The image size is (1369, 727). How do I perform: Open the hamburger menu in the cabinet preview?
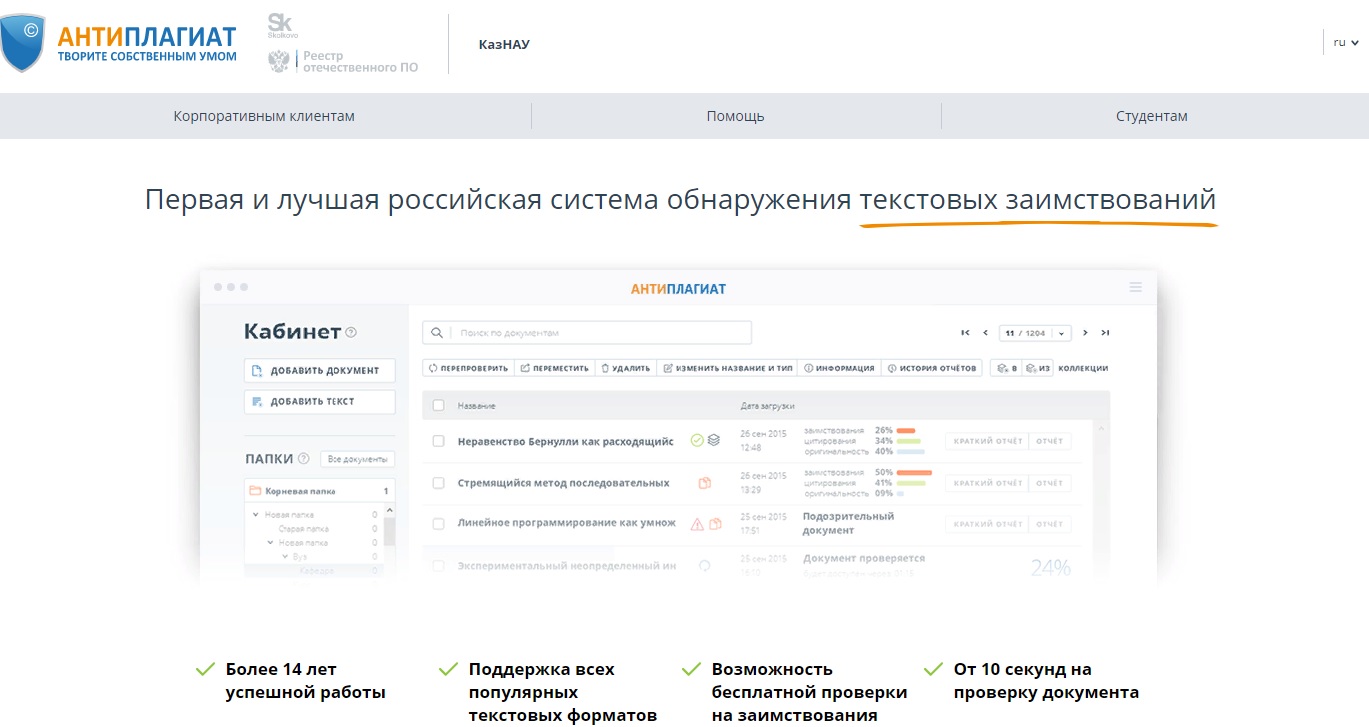point(1135,288)
